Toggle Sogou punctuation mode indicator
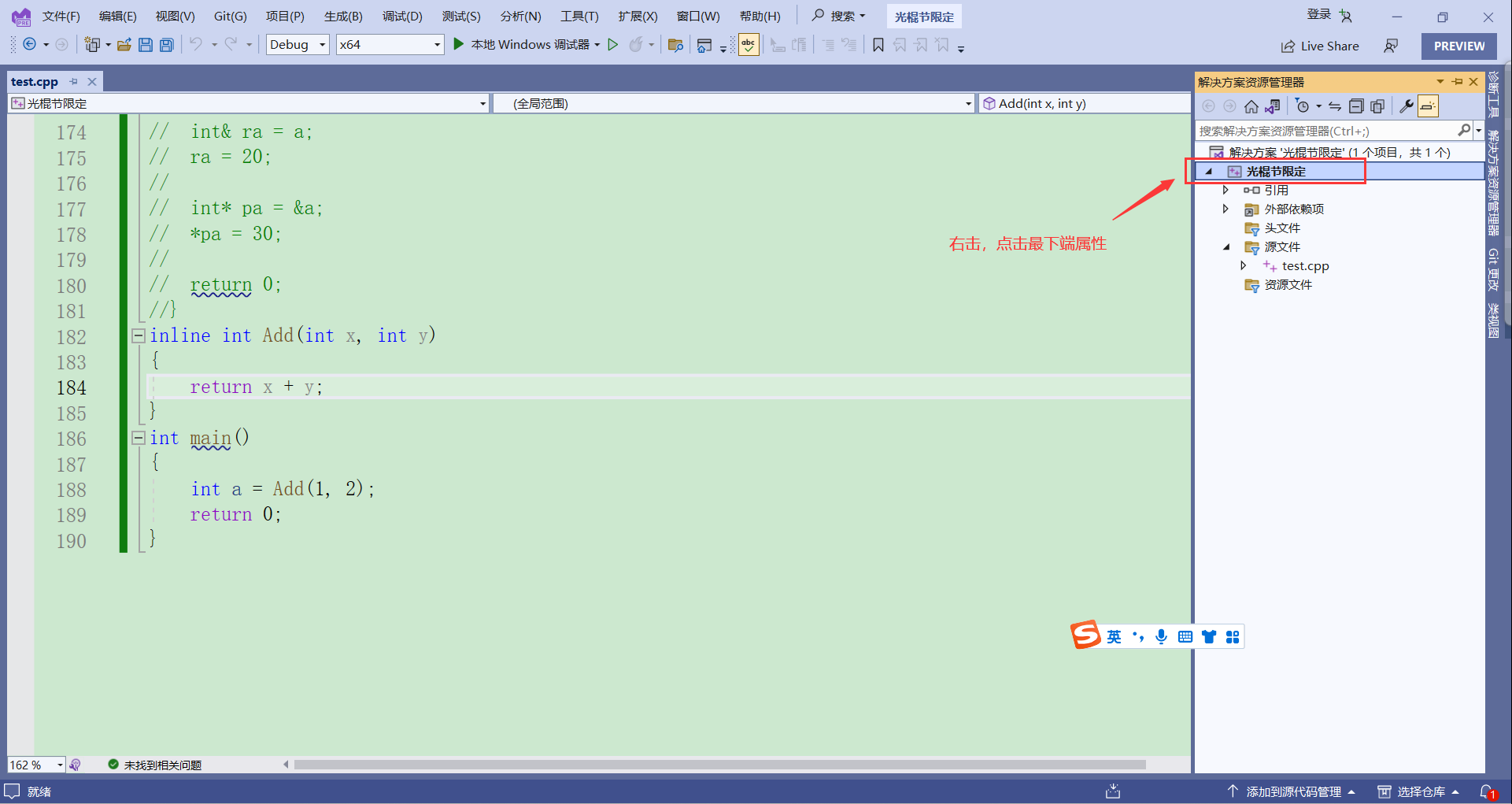Viewport: 1512px width, 804px height. tap(1138, 636)
